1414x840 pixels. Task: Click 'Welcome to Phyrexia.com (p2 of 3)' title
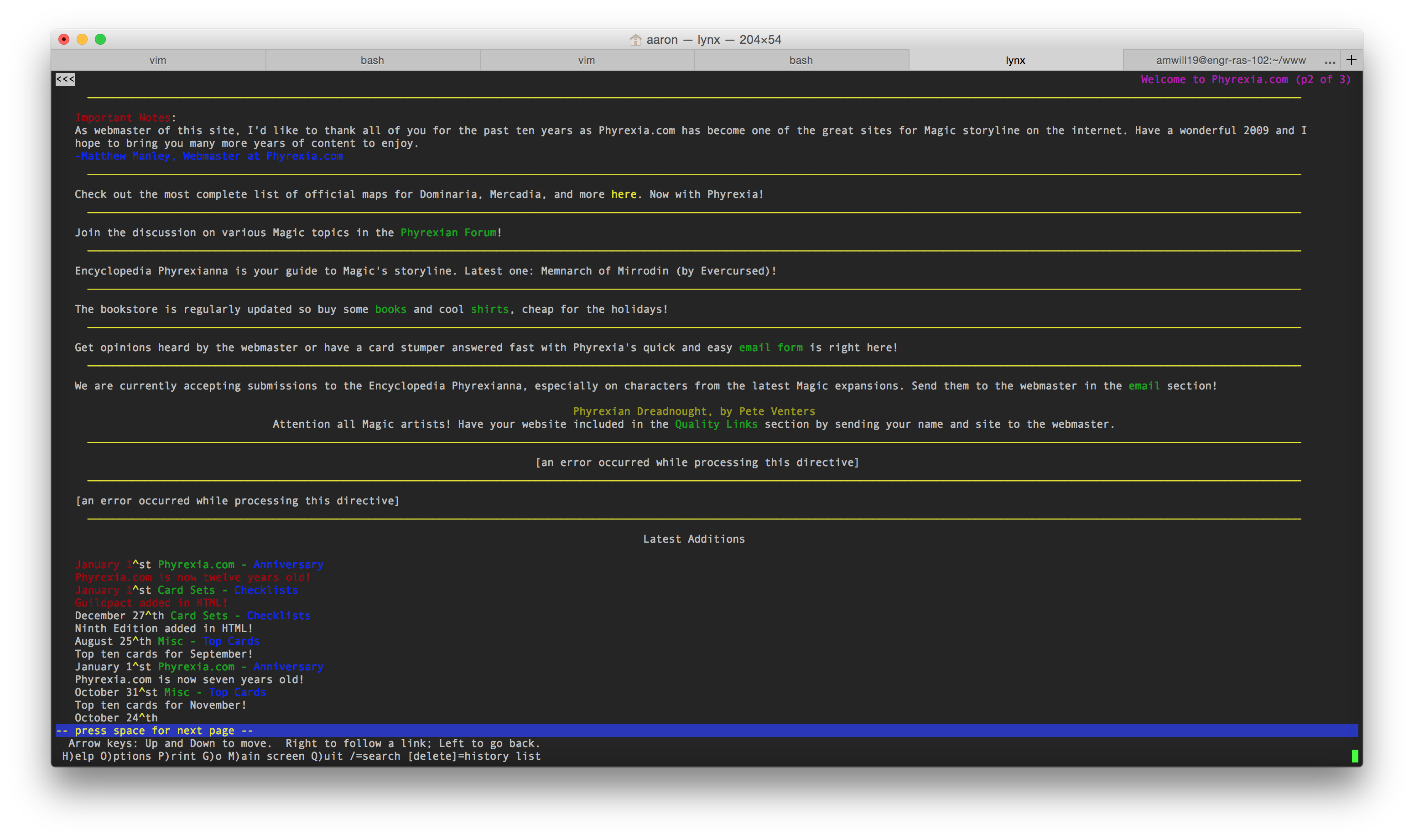click(1245, 79)
